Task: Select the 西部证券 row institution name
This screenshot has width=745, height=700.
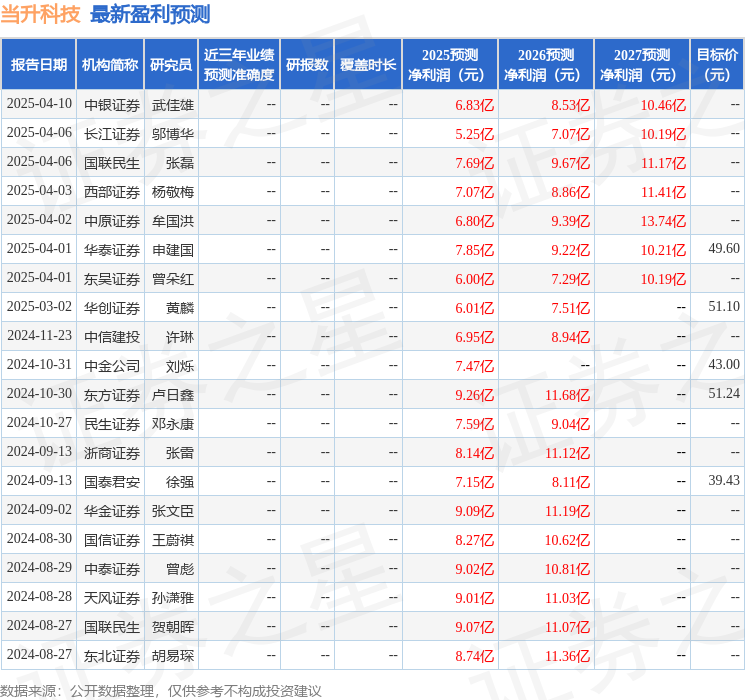Action: (x=111, y=192)
